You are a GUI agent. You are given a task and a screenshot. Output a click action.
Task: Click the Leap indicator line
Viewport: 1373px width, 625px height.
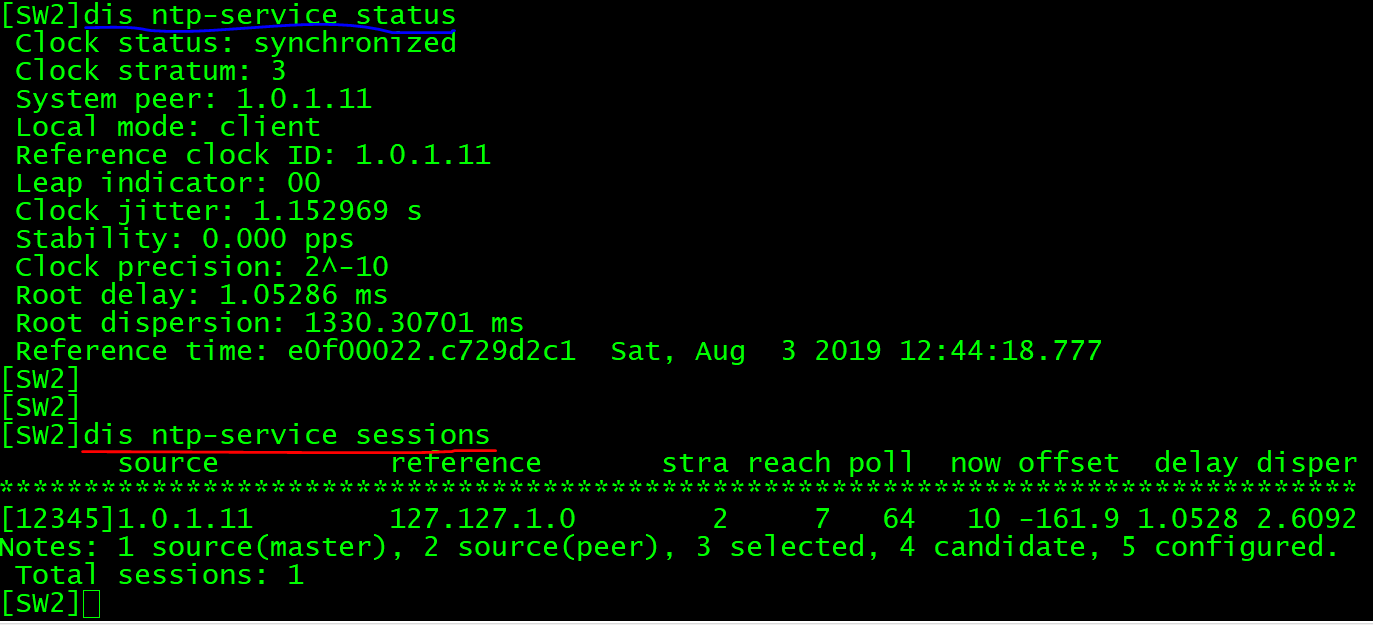(x=168, y=184)
